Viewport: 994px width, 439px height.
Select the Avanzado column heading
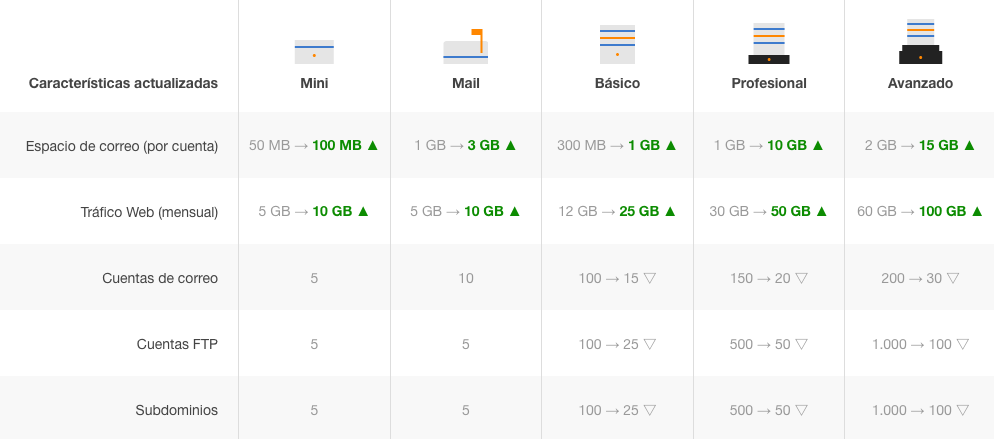click(x=920, y=83)
